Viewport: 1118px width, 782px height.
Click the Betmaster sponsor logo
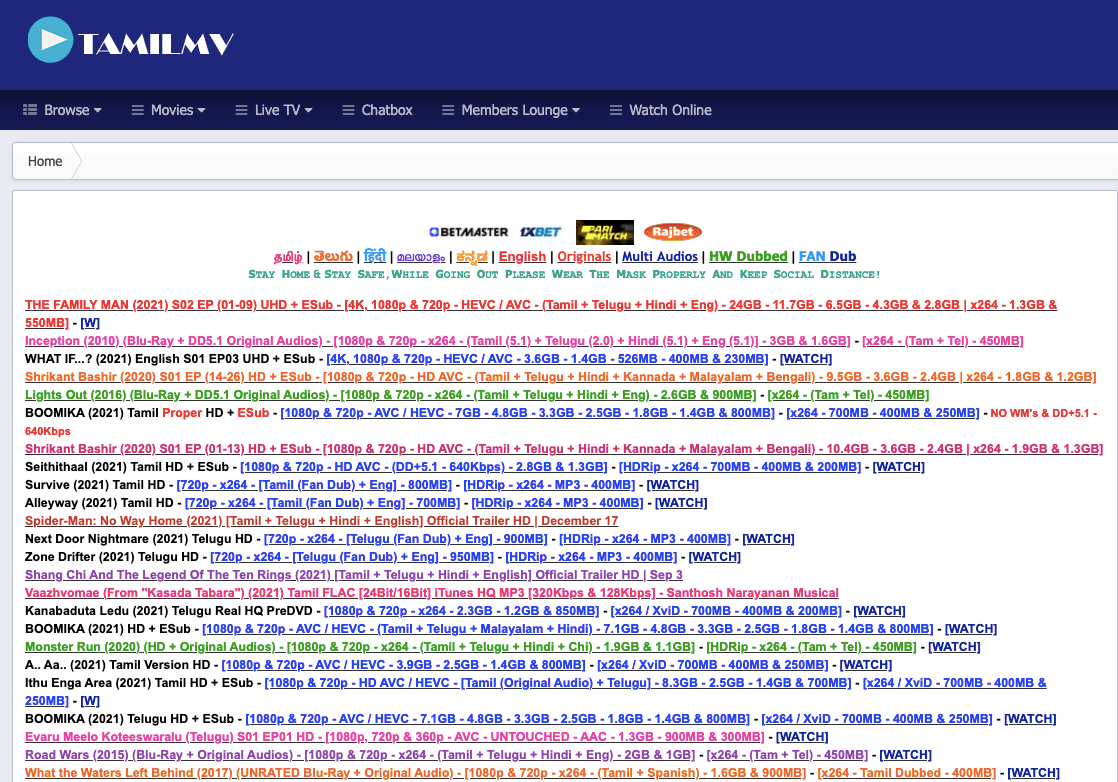(468, 232)
